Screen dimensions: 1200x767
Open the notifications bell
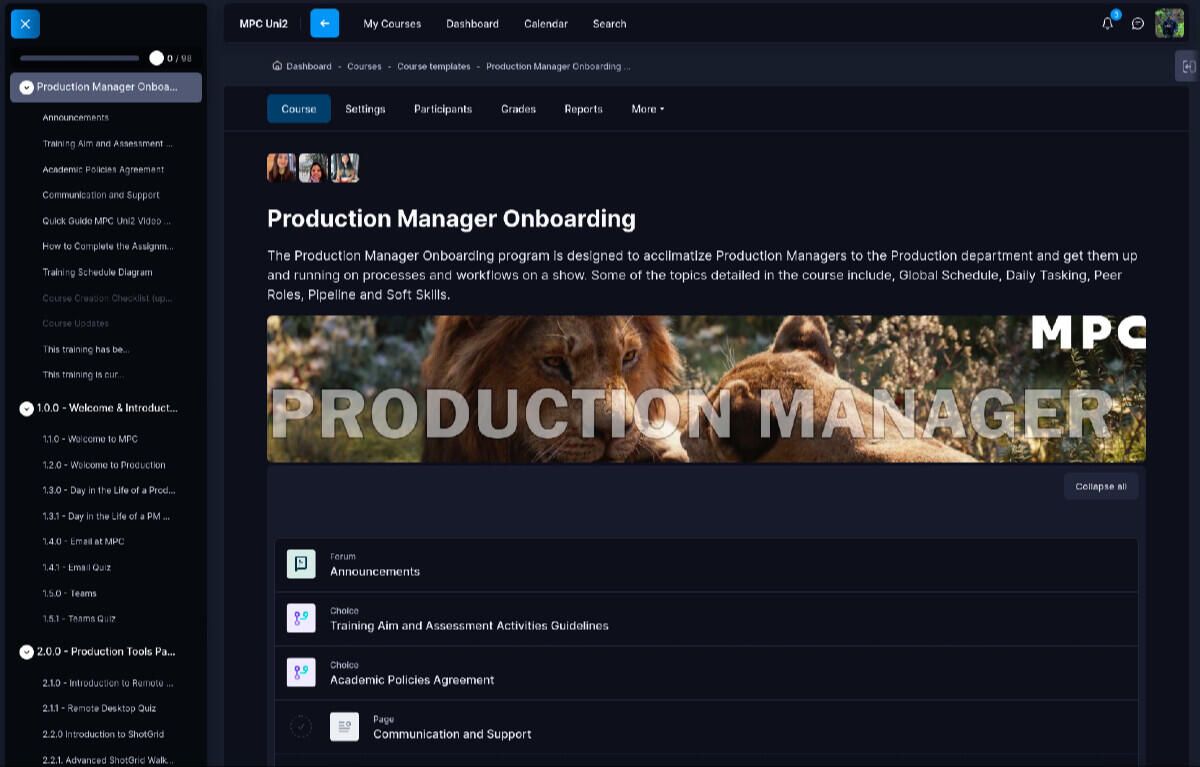point(1108,23)
